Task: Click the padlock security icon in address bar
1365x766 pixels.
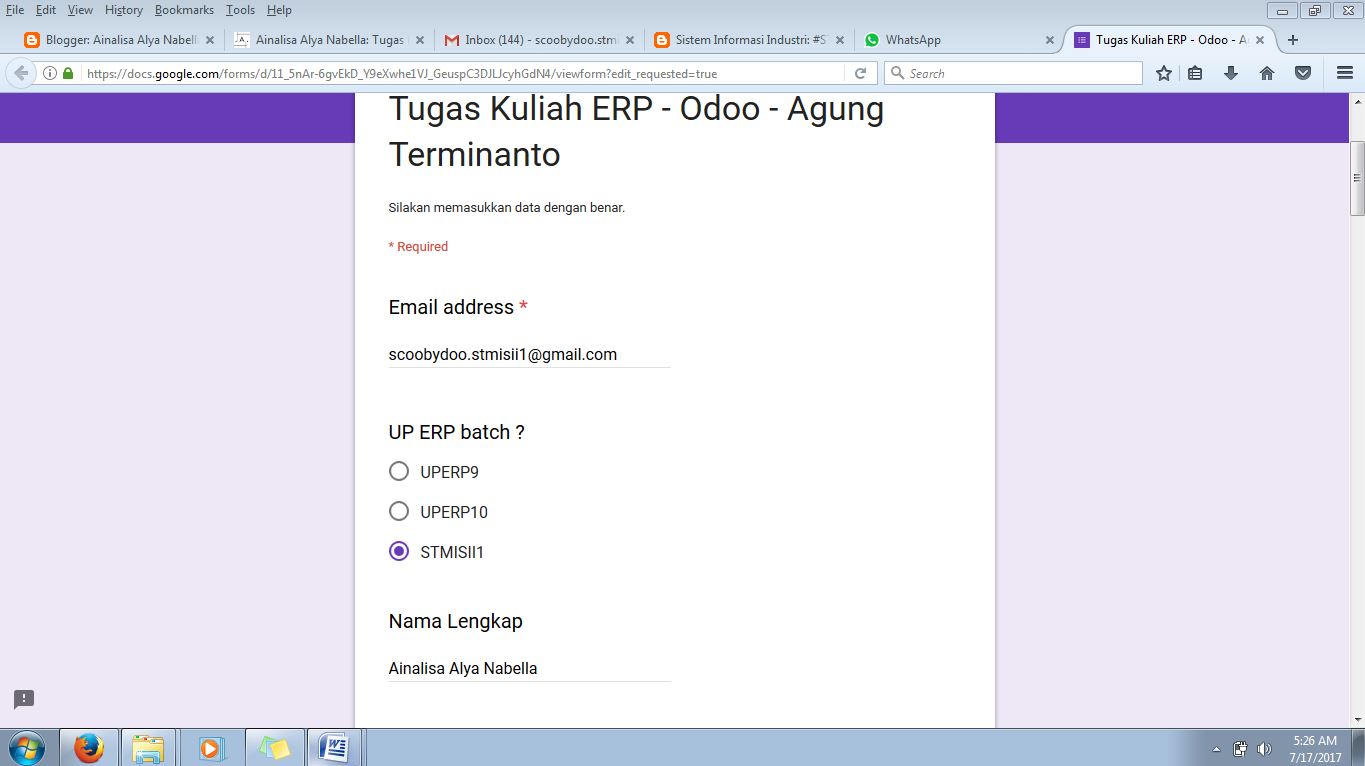Action: 66,72
